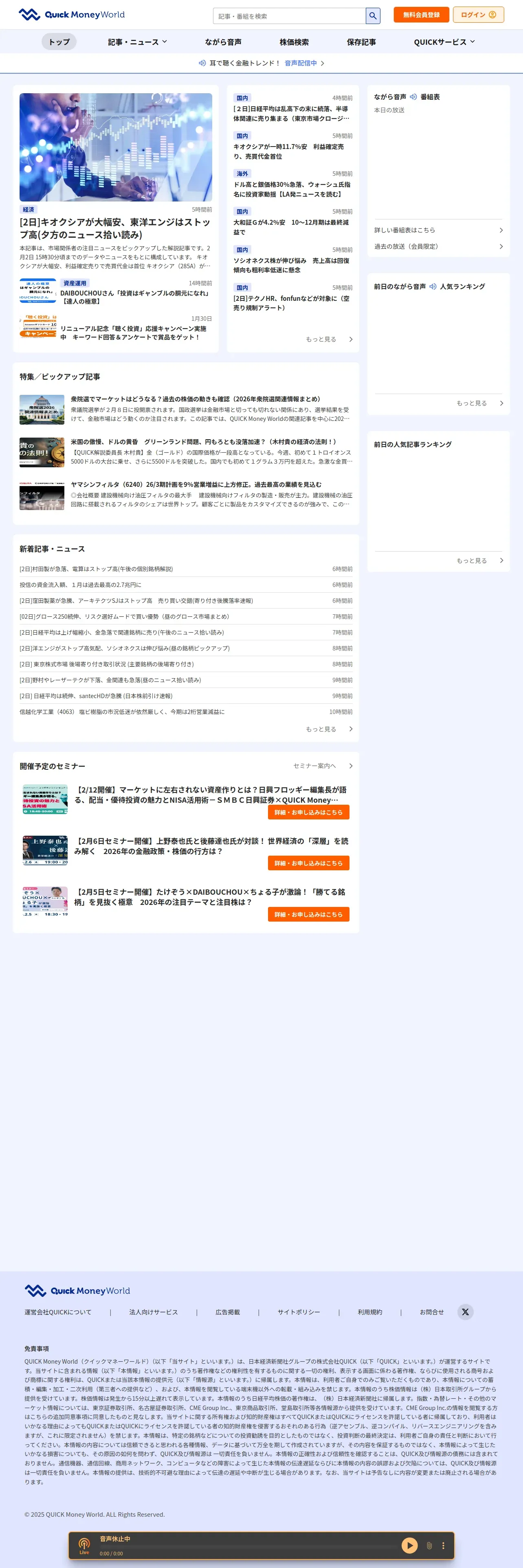Click もっと見る under 新着記事・ニュース list
The height and width of the screenshot is (1568, 523).
(x=329, y=729)
